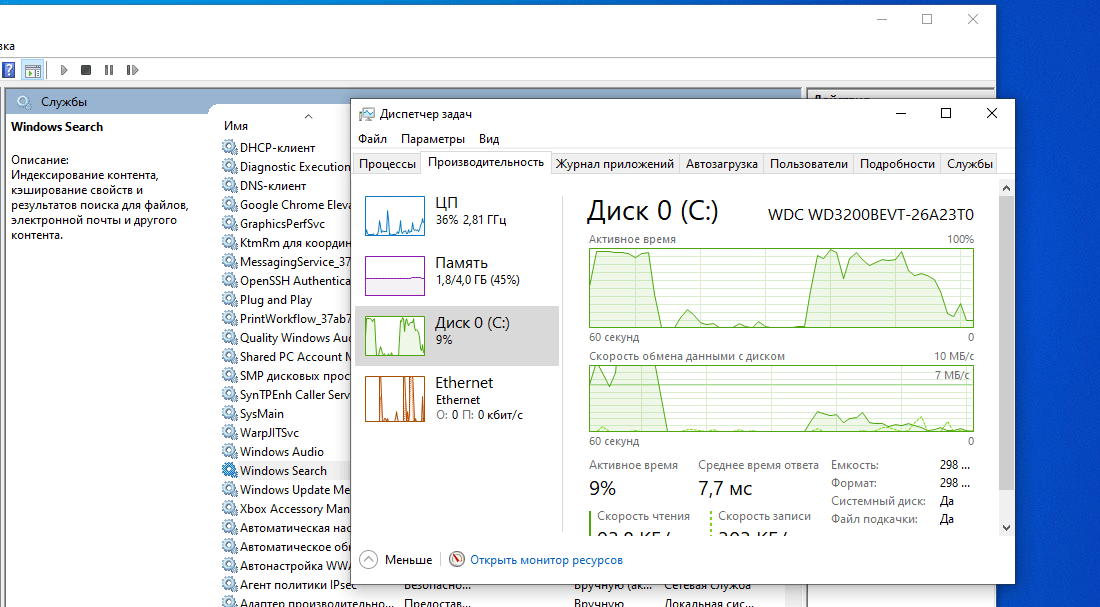Screen dimensions: 1100x607
Task: Click the resource monitor gauge icon
Action: pyautogui.click(x=457, y=559)
